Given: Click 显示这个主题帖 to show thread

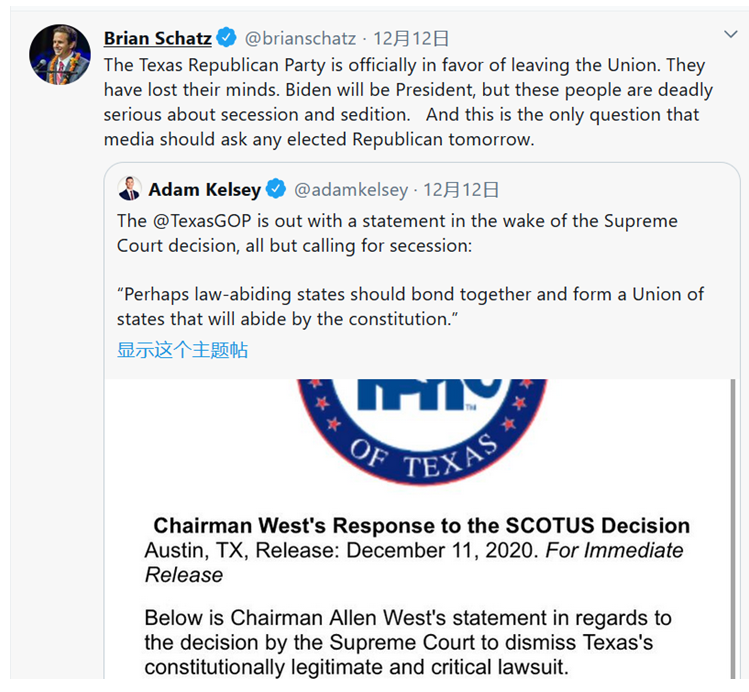Looking at the screenshot, I should point(182,350).
